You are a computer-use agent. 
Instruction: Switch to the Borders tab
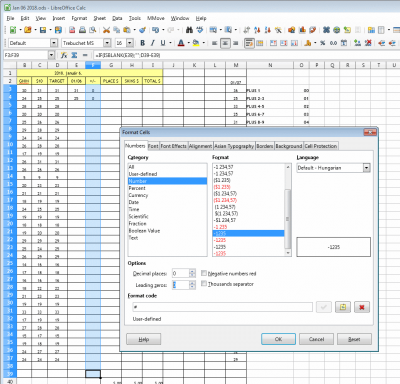pos(265,146)
